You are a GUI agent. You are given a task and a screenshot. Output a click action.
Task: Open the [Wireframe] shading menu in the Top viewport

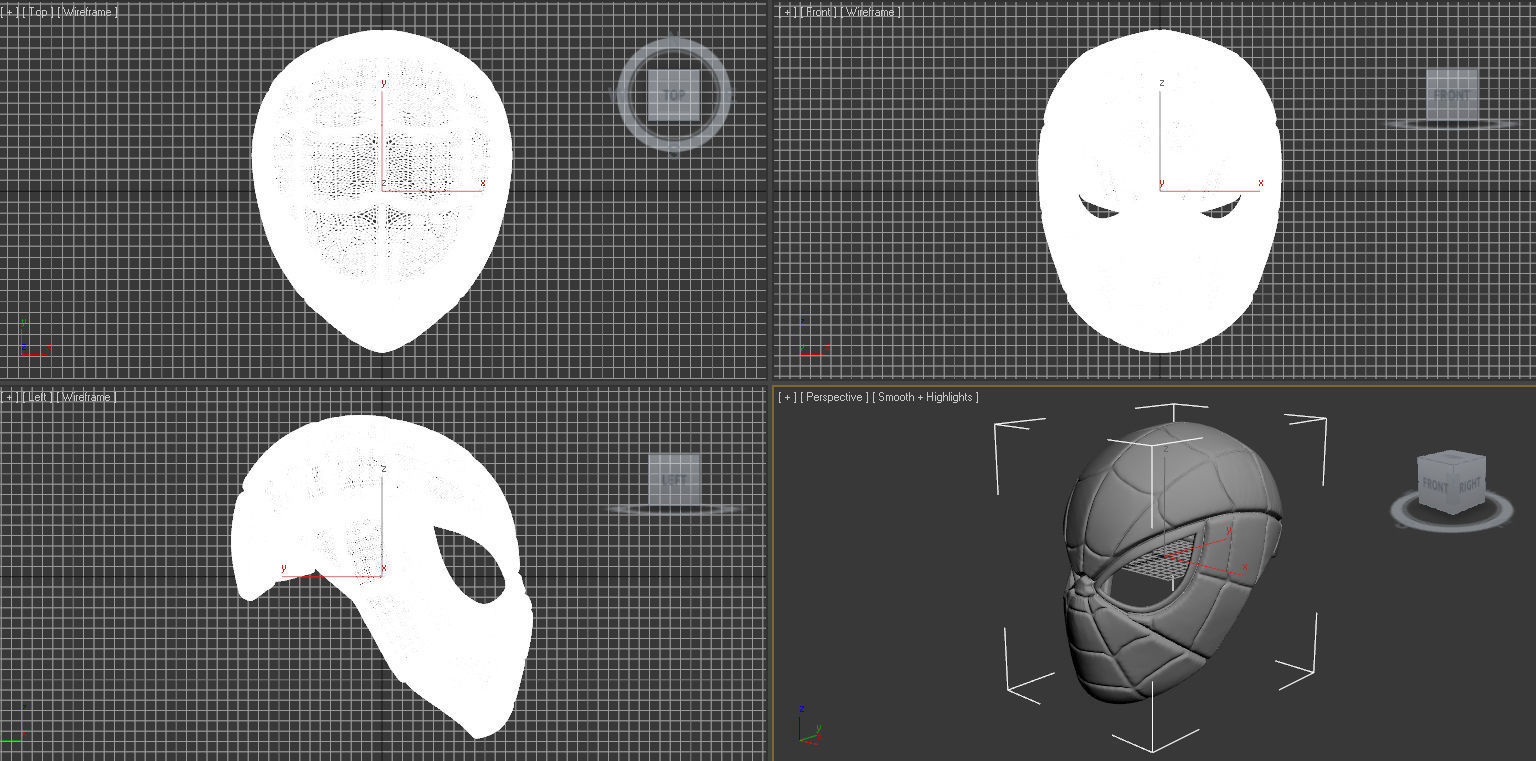88,12
